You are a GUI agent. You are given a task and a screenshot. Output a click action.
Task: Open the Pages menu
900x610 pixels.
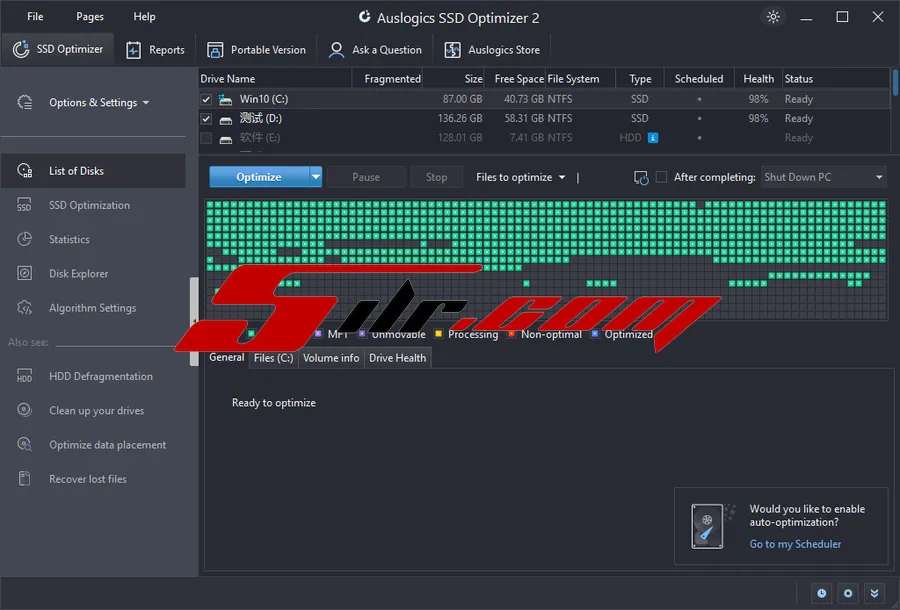tap(90, 17)
